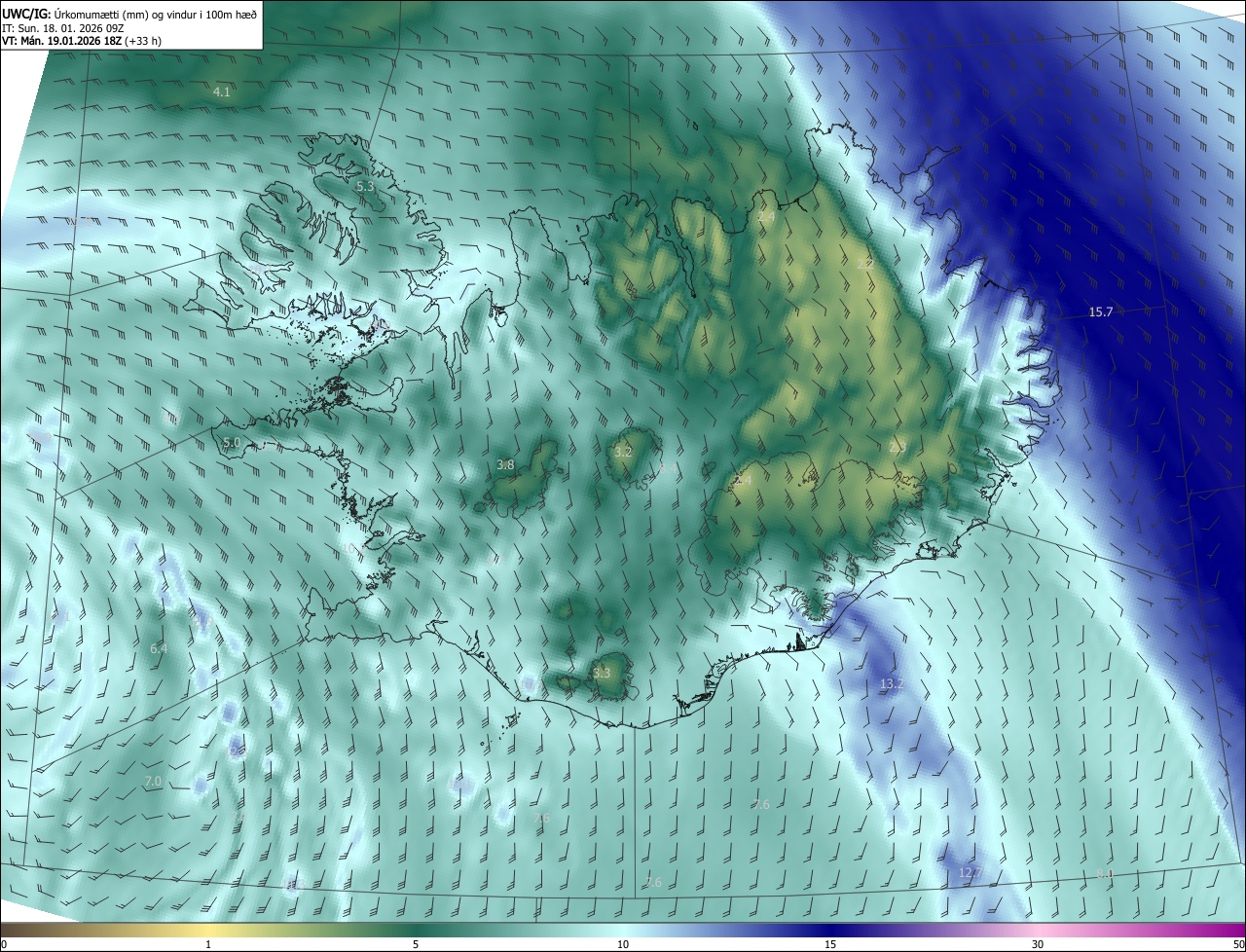Click the 7.0 value label
1246x952 pixels.
[x=153, y=781]
